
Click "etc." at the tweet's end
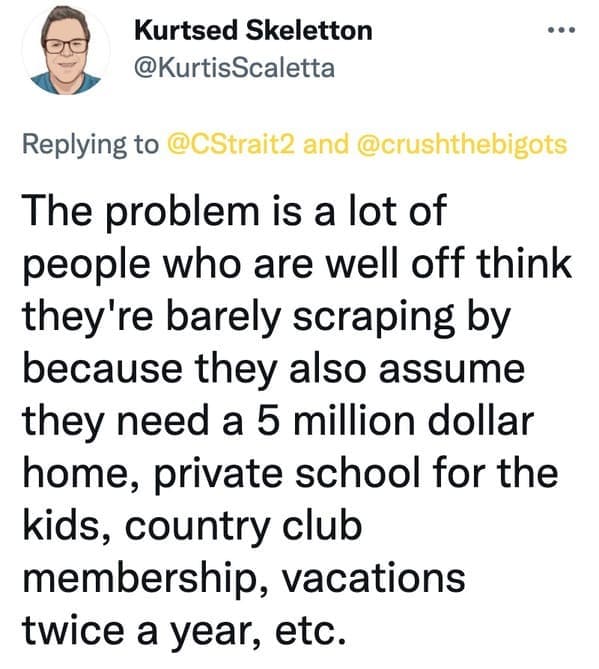point(310,632)
